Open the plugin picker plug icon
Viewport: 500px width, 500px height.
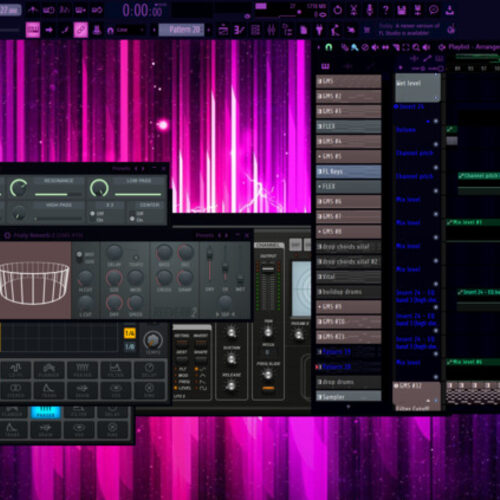pyautogui.click(x=319, y=30)
